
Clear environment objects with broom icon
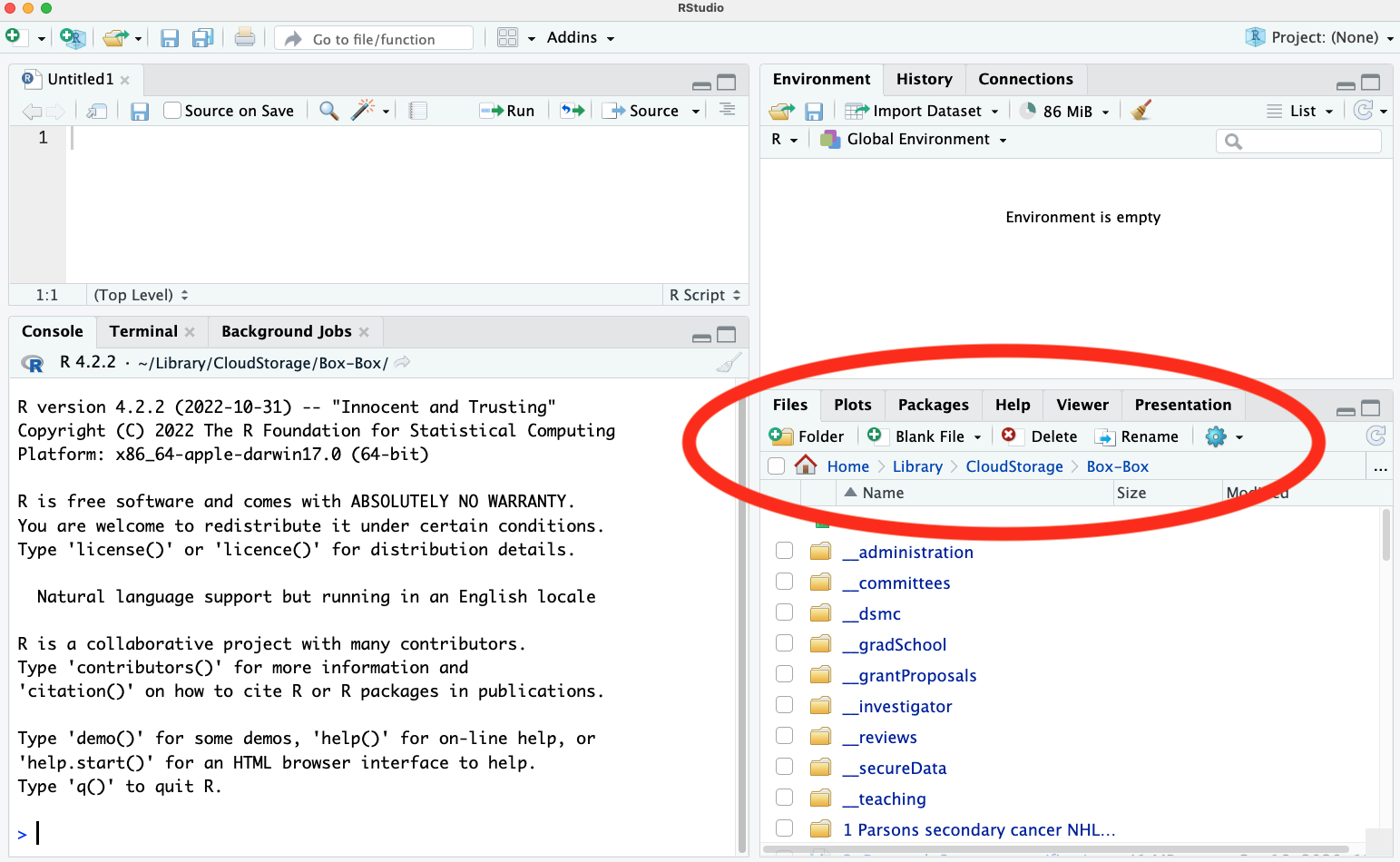[1141, 110]
